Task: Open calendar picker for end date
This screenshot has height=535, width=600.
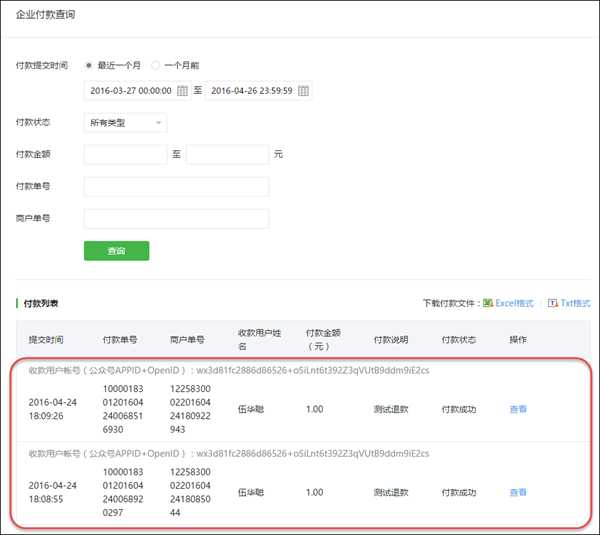Action: coord(303,91)
